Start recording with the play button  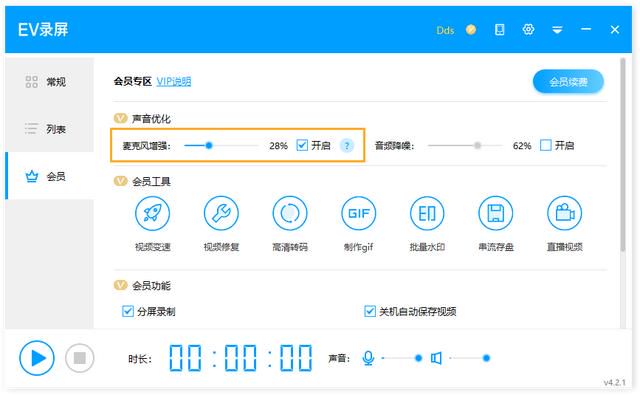(x=37, y=358)
